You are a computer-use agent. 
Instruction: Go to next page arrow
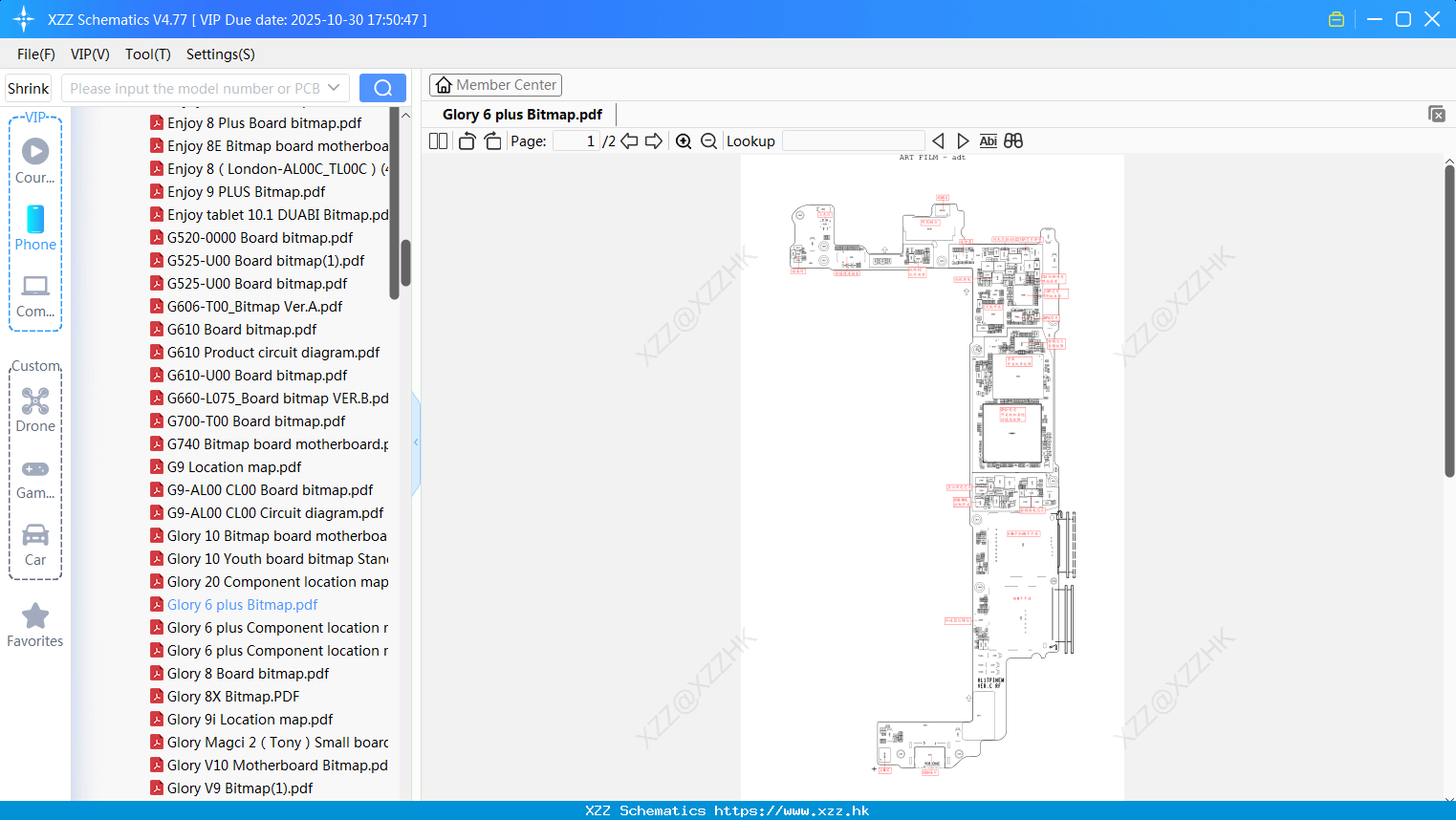(x=654, y=141)
